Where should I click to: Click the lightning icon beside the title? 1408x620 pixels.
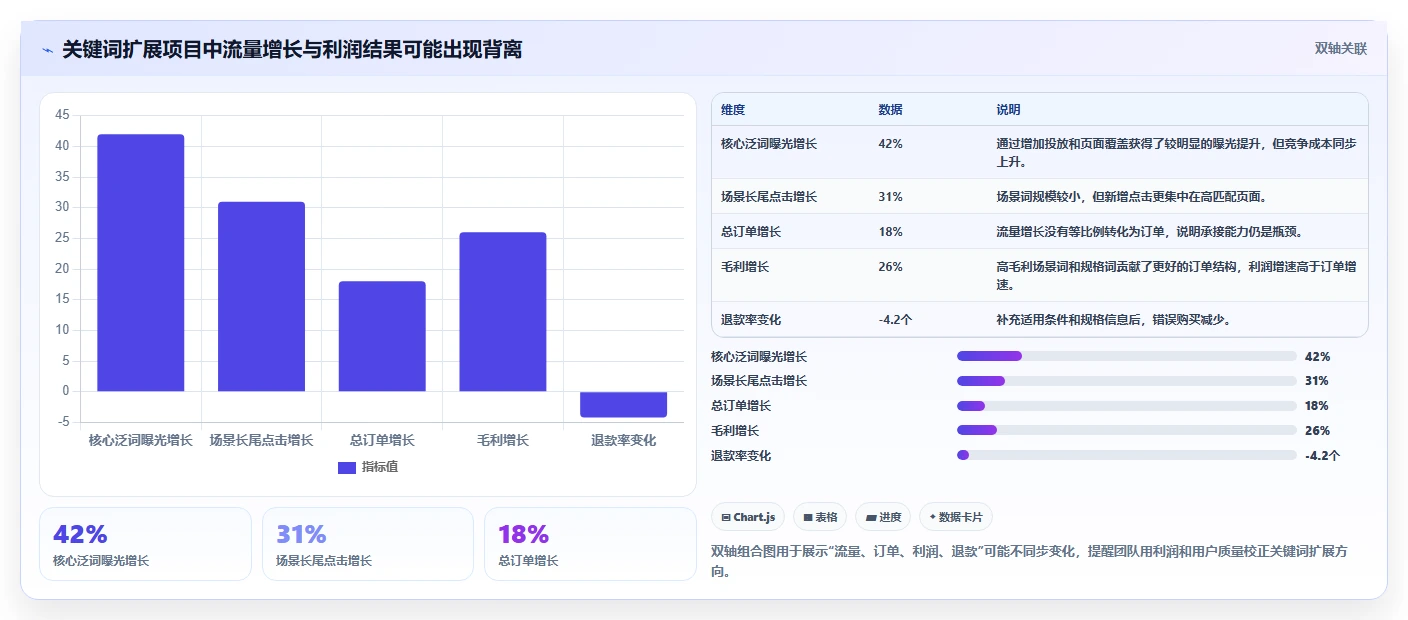tap(48, 50)
